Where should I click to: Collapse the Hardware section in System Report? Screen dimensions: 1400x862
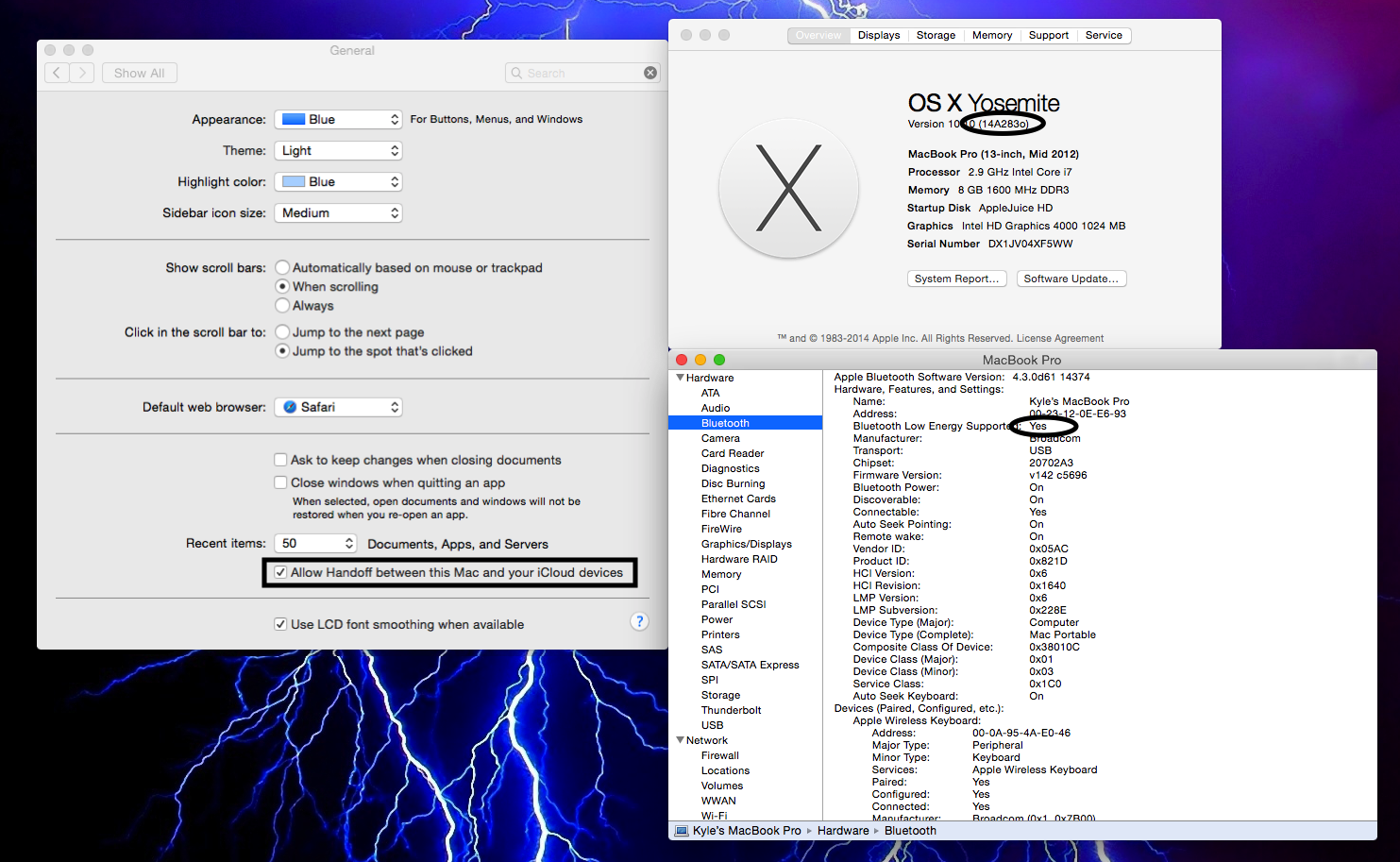pos(680,378)
